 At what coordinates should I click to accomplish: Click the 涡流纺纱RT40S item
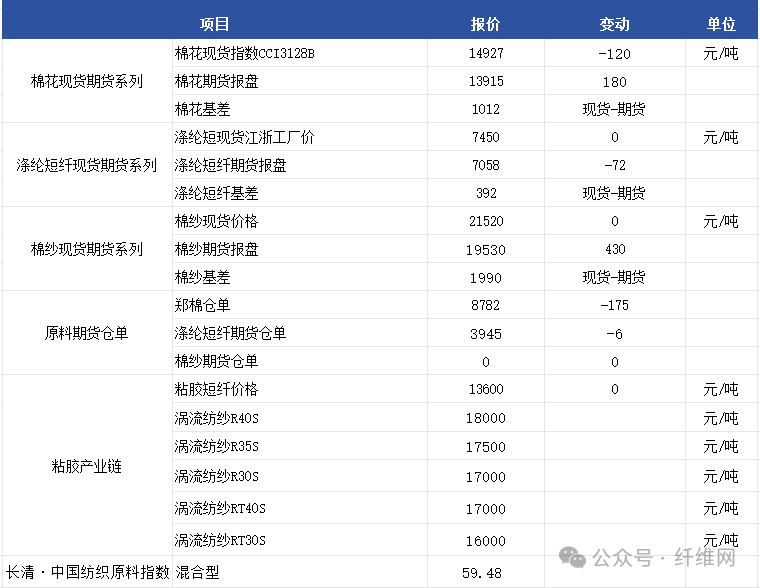(x=220, y=509)
